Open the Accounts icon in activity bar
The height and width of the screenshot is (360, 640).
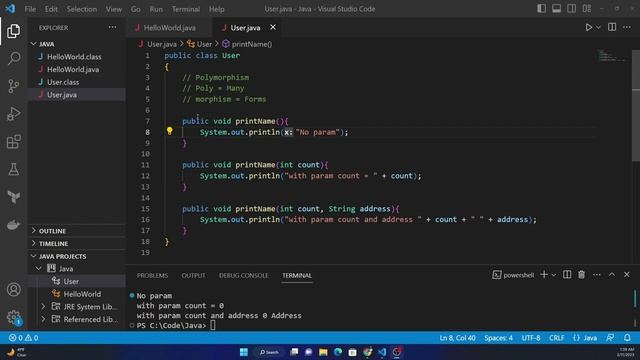[x=13, y=289]
